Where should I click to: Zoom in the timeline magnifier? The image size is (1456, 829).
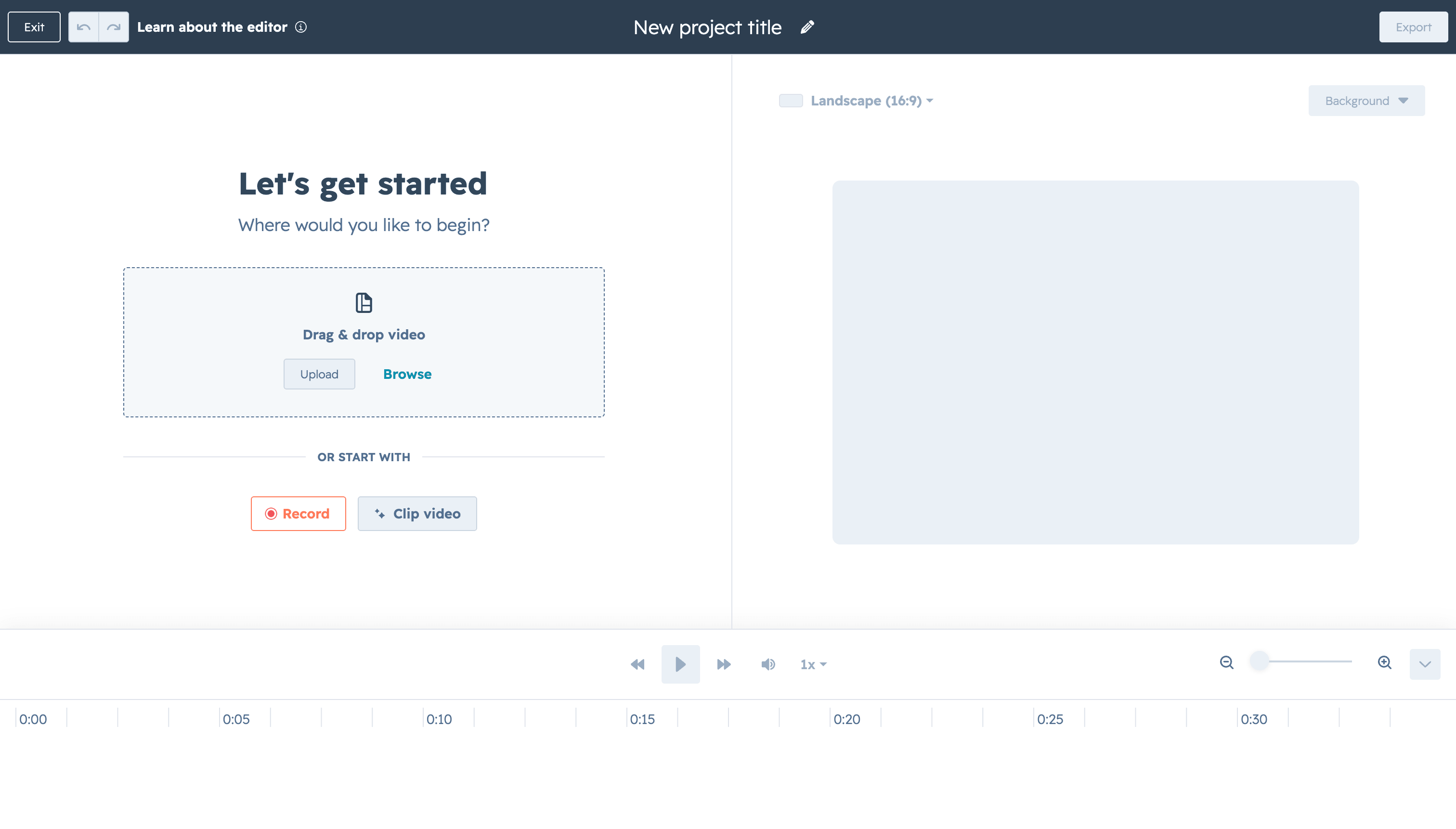1385,663
